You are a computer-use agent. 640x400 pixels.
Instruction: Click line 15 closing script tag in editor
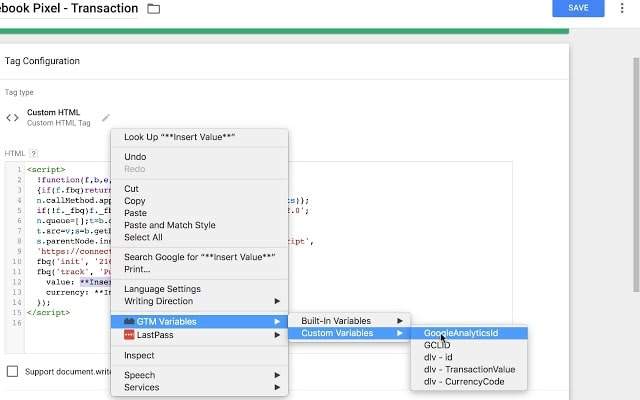(48, 313)
